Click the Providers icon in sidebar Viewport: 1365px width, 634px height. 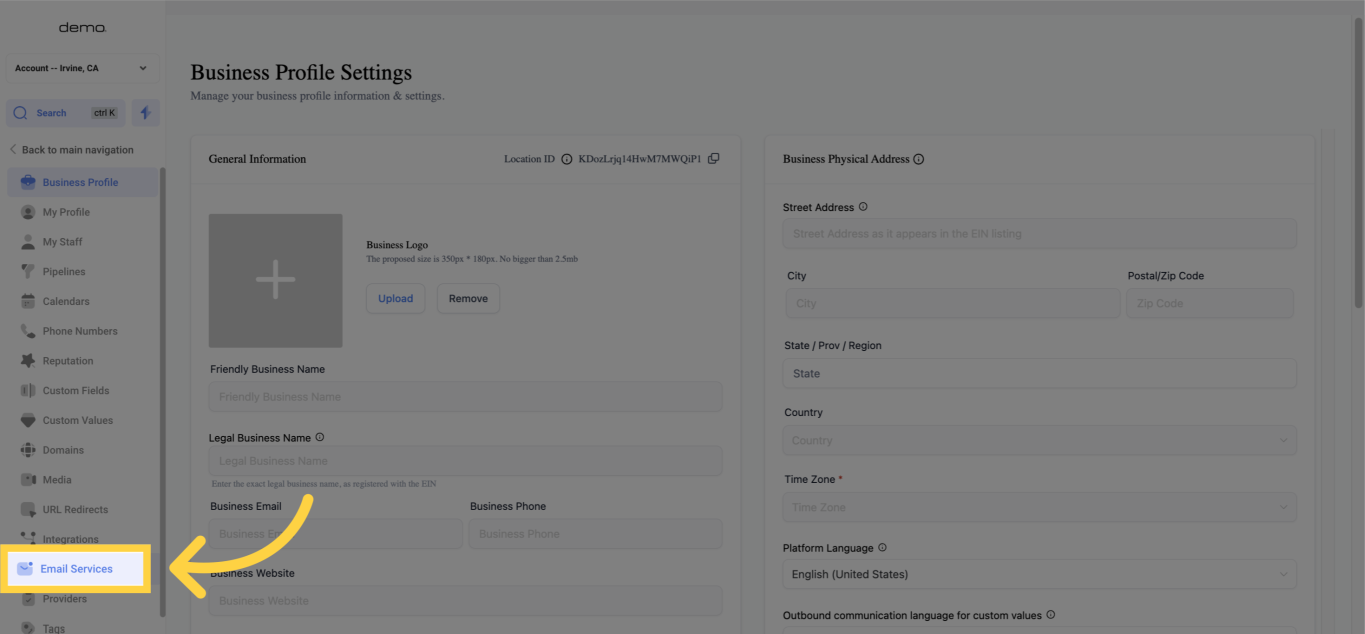point(28,599)
